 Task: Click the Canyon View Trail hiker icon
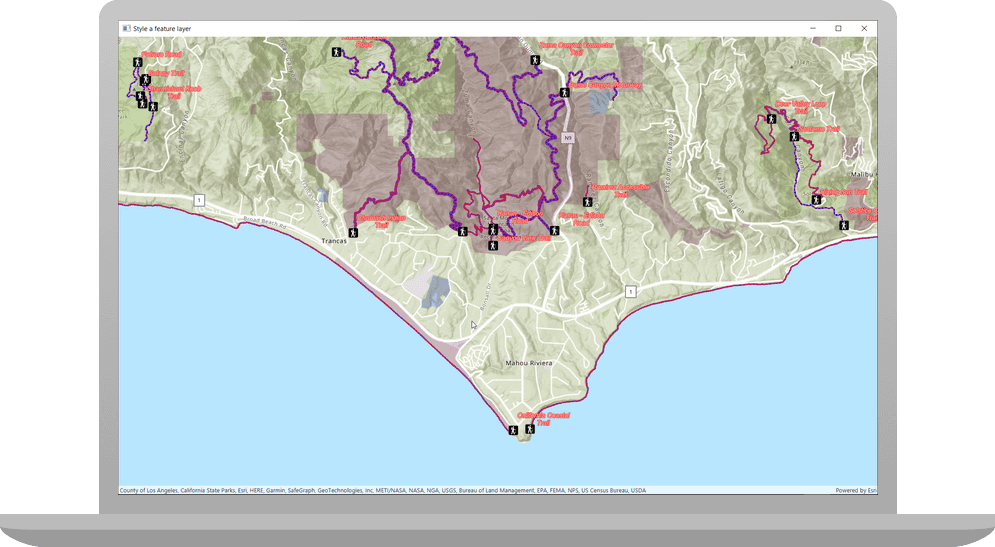[x=492, y=245]
